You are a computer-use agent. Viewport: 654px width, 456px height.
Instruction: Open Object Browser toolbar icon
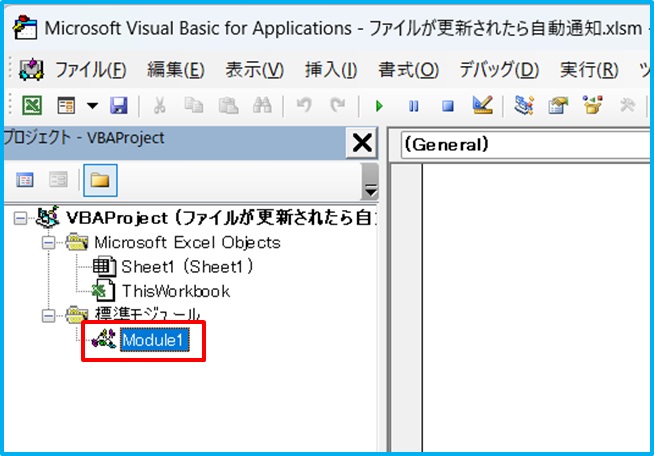point(593,105)
